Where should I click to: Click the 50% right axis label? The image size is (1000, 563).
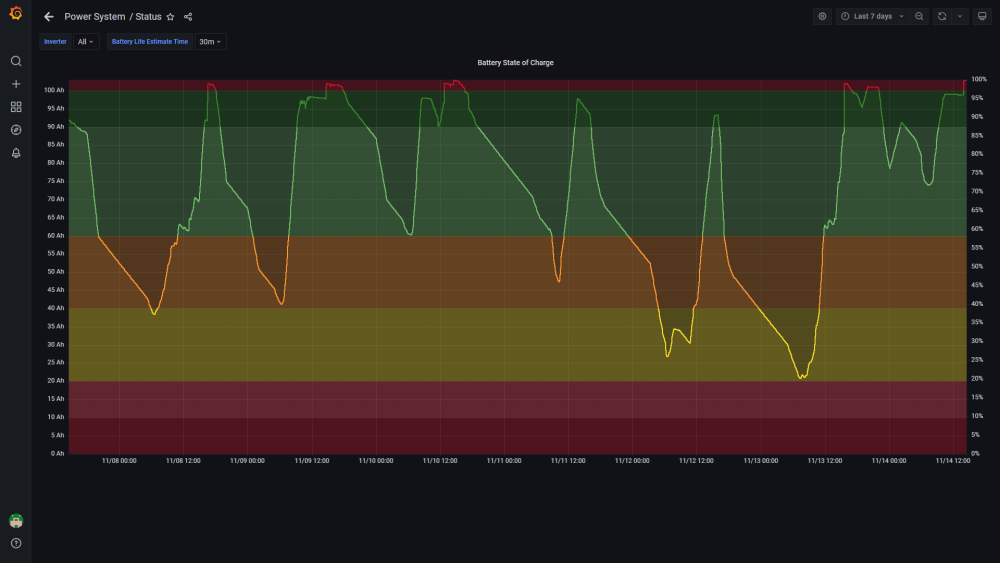977,267
